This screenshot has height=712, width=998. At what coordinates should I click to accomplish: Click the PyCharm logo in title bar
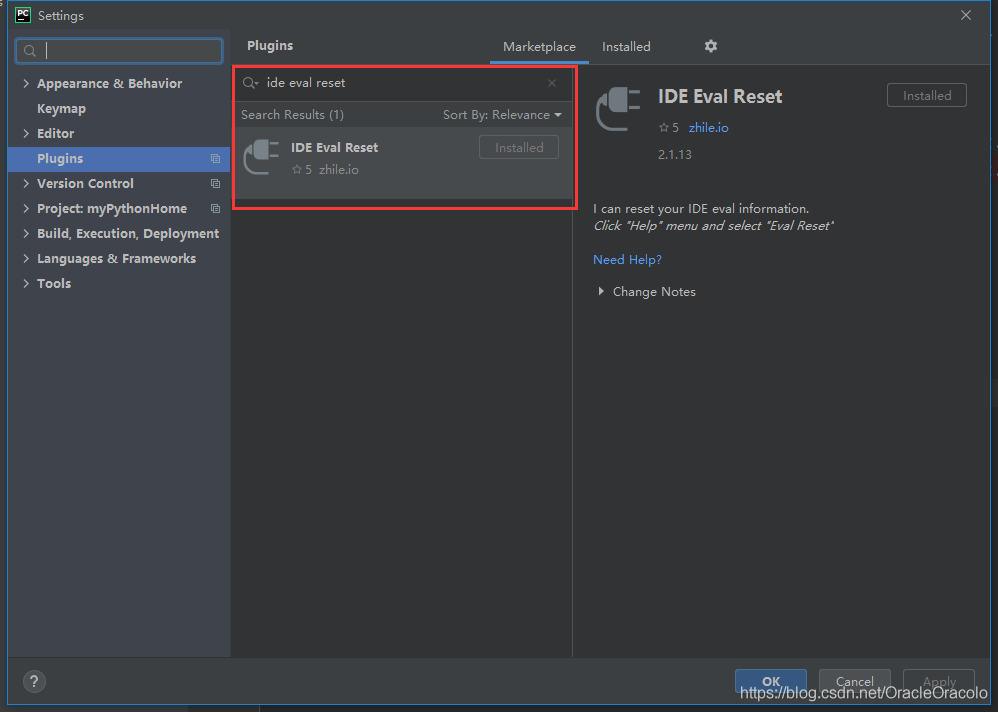(23, 15)
